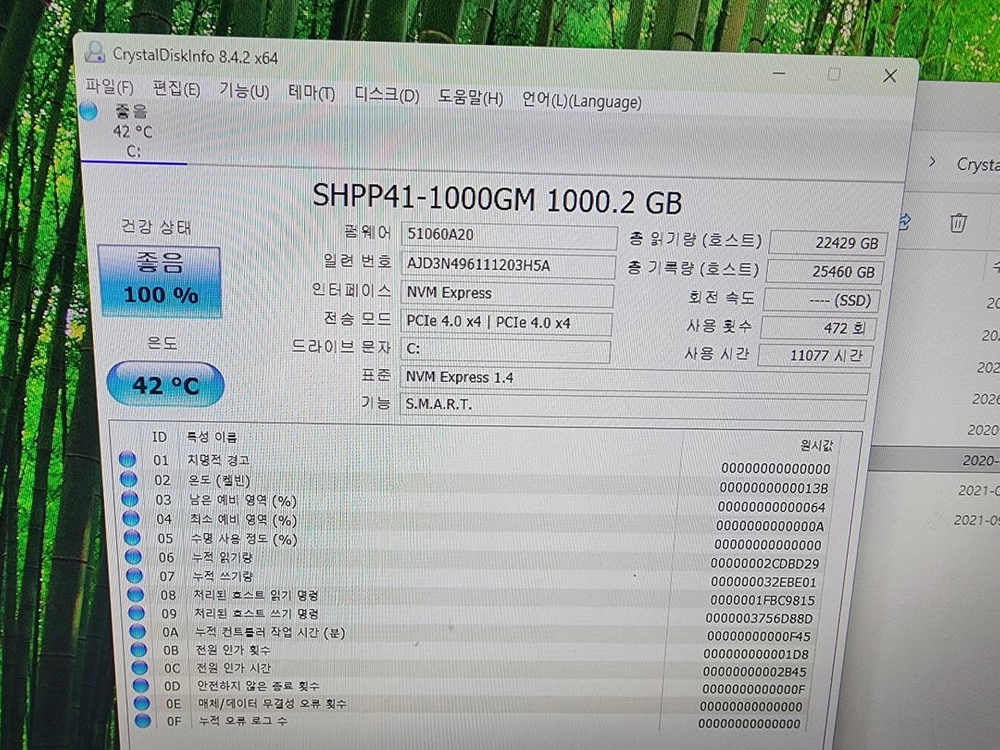This screenshot has width=1000, height=750.
Task: Click the PCIe 4.0 x4 transfer mode field
Action: [505, 322]
